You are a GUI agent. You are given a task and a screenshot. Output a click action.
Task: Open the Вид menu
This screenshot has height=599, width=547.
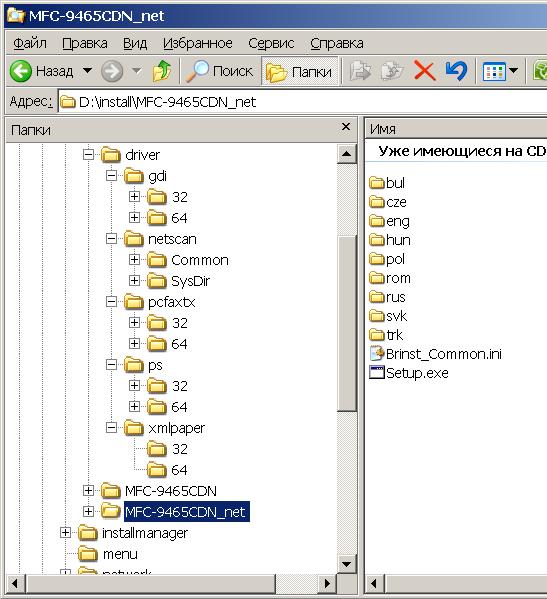point(135,43)
